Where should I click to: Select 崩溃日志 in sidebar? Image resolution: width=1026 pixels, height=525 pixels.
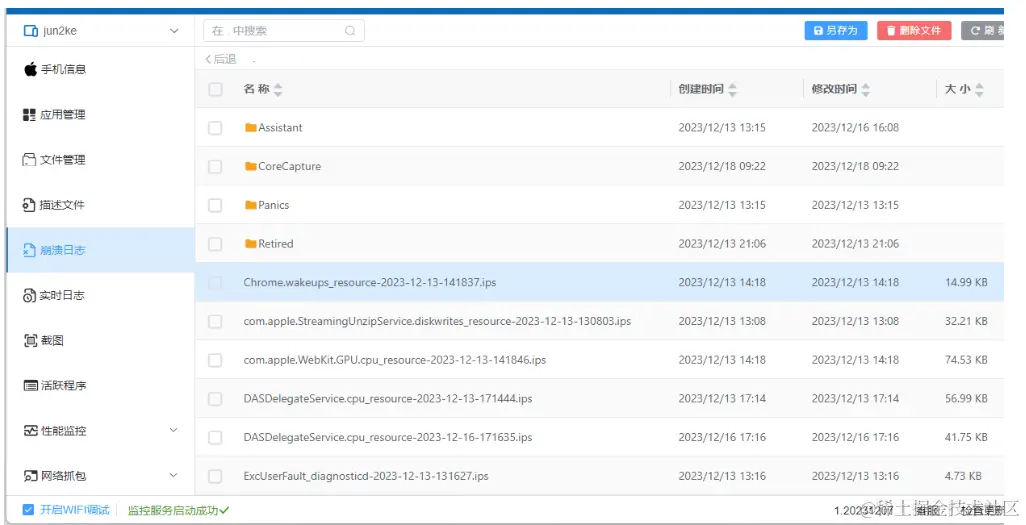pos(100,250)
